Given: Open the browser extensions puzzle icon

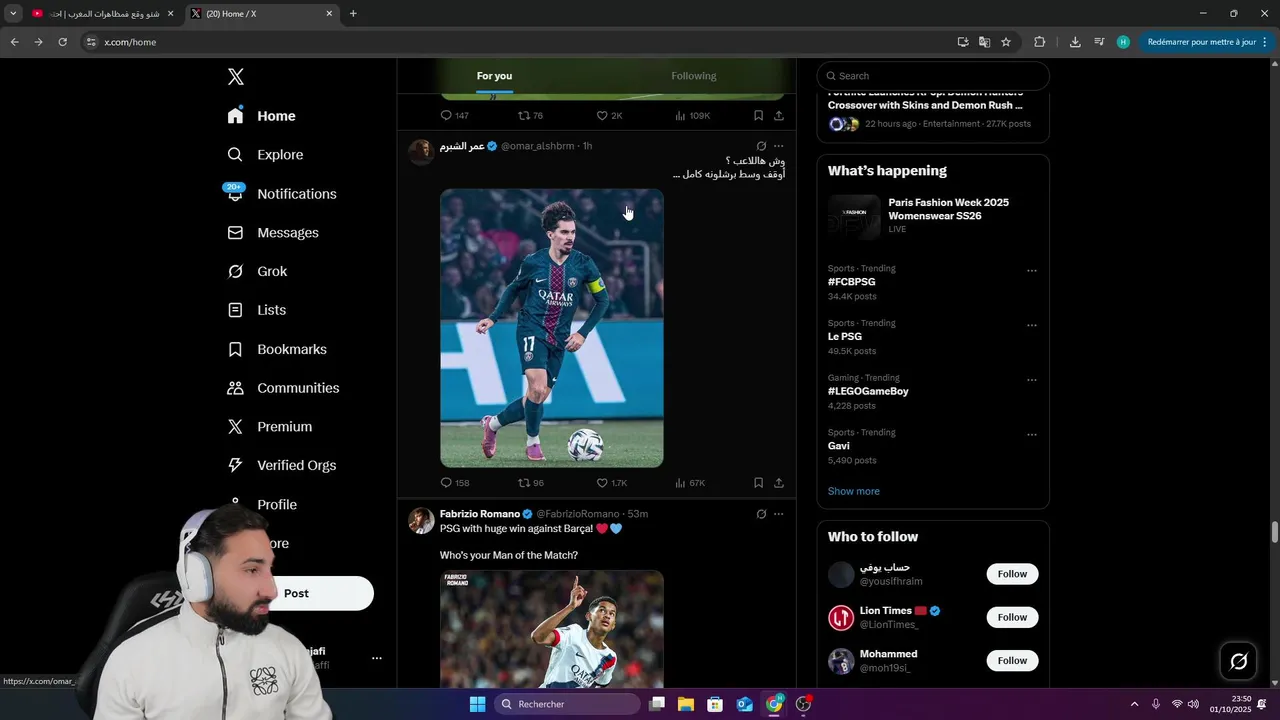Looking at the screenshot, I should coord(1039,42).
